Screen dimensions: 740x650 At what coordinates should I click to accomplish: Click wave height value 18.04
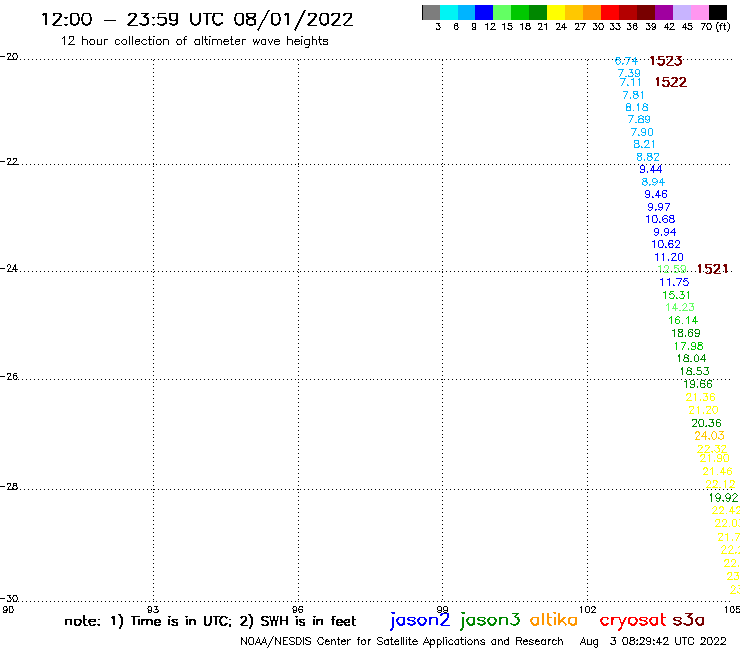pos(691,358)
